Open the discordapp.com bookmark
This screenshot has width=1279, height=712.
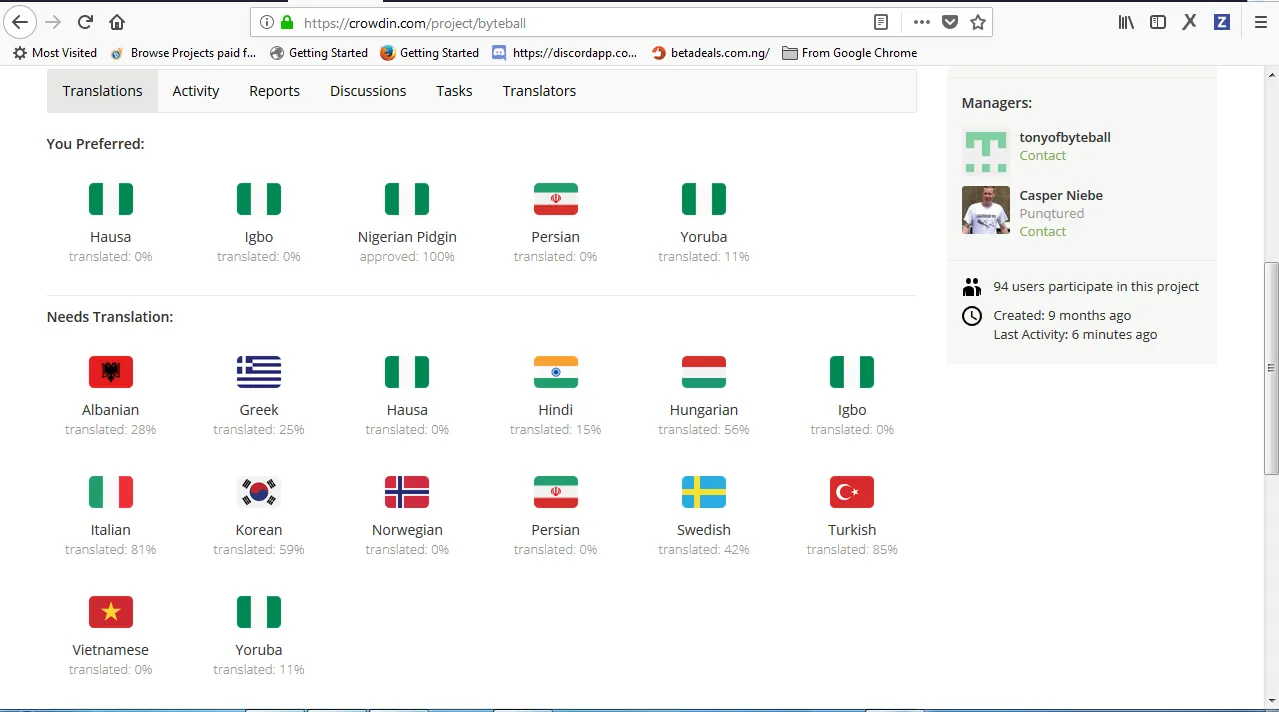pyautogui.click(x=565, y=53)
